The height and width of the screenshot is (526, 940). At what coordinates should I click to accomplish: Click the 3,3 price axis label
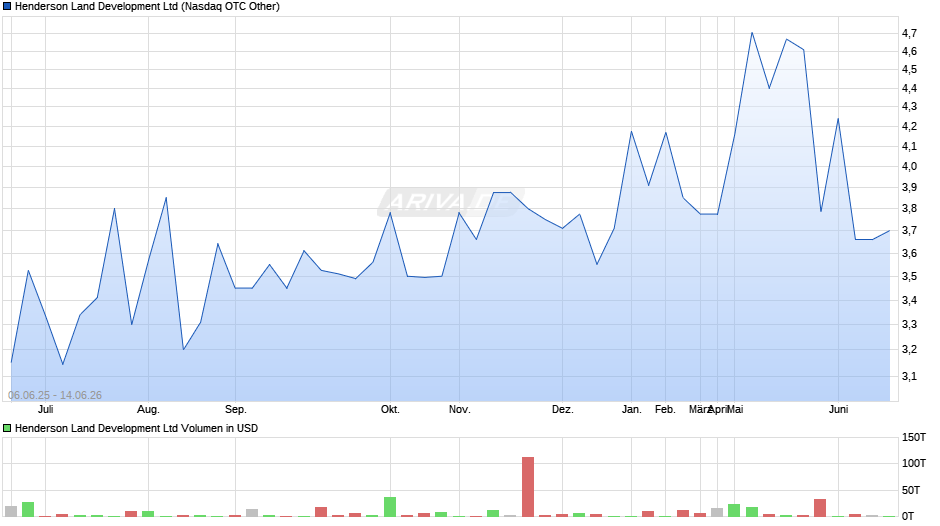[x=909, y=324]
